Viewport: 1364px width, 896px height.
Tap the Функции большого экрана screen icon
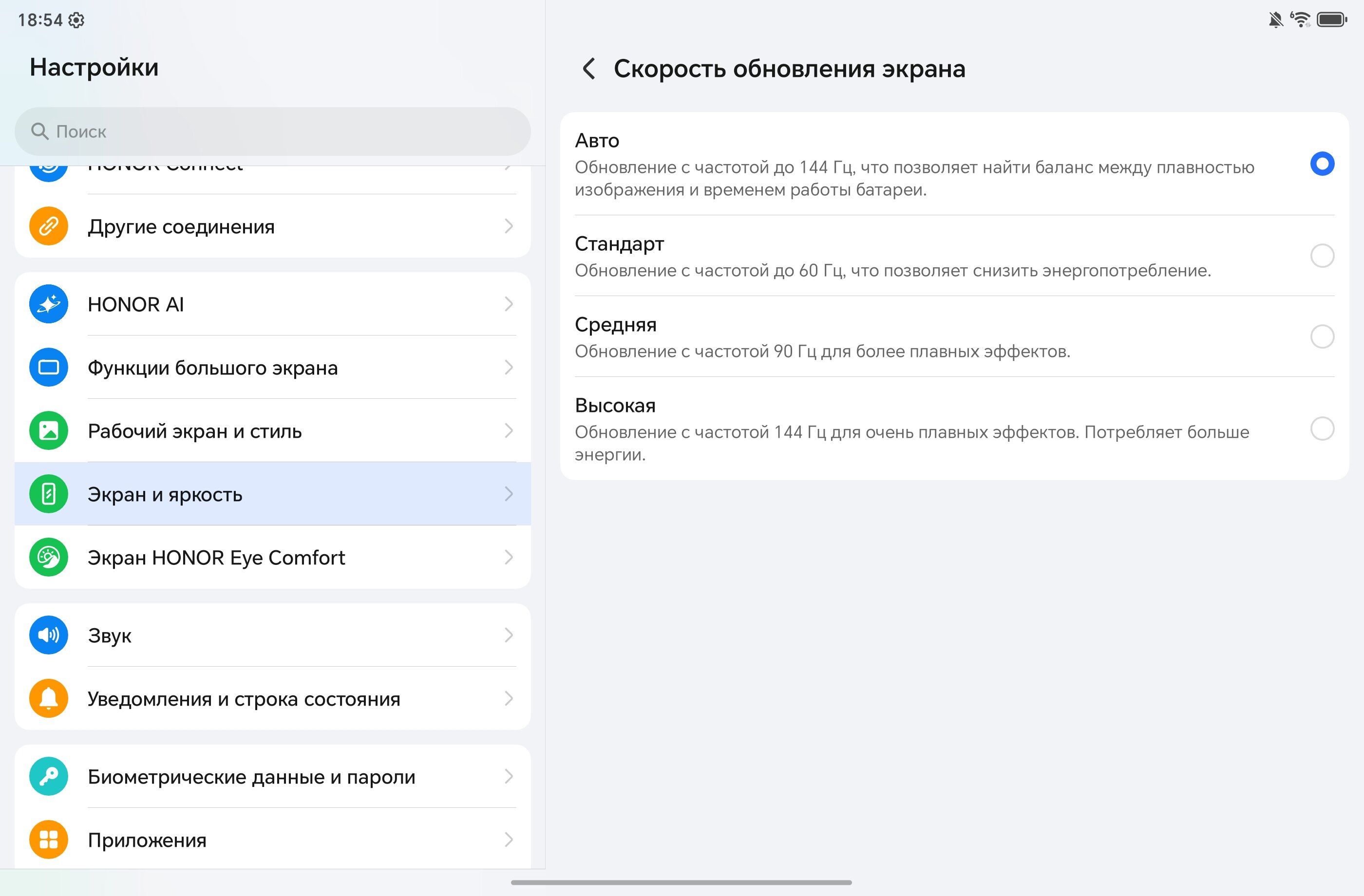click(x=49, y=367)
